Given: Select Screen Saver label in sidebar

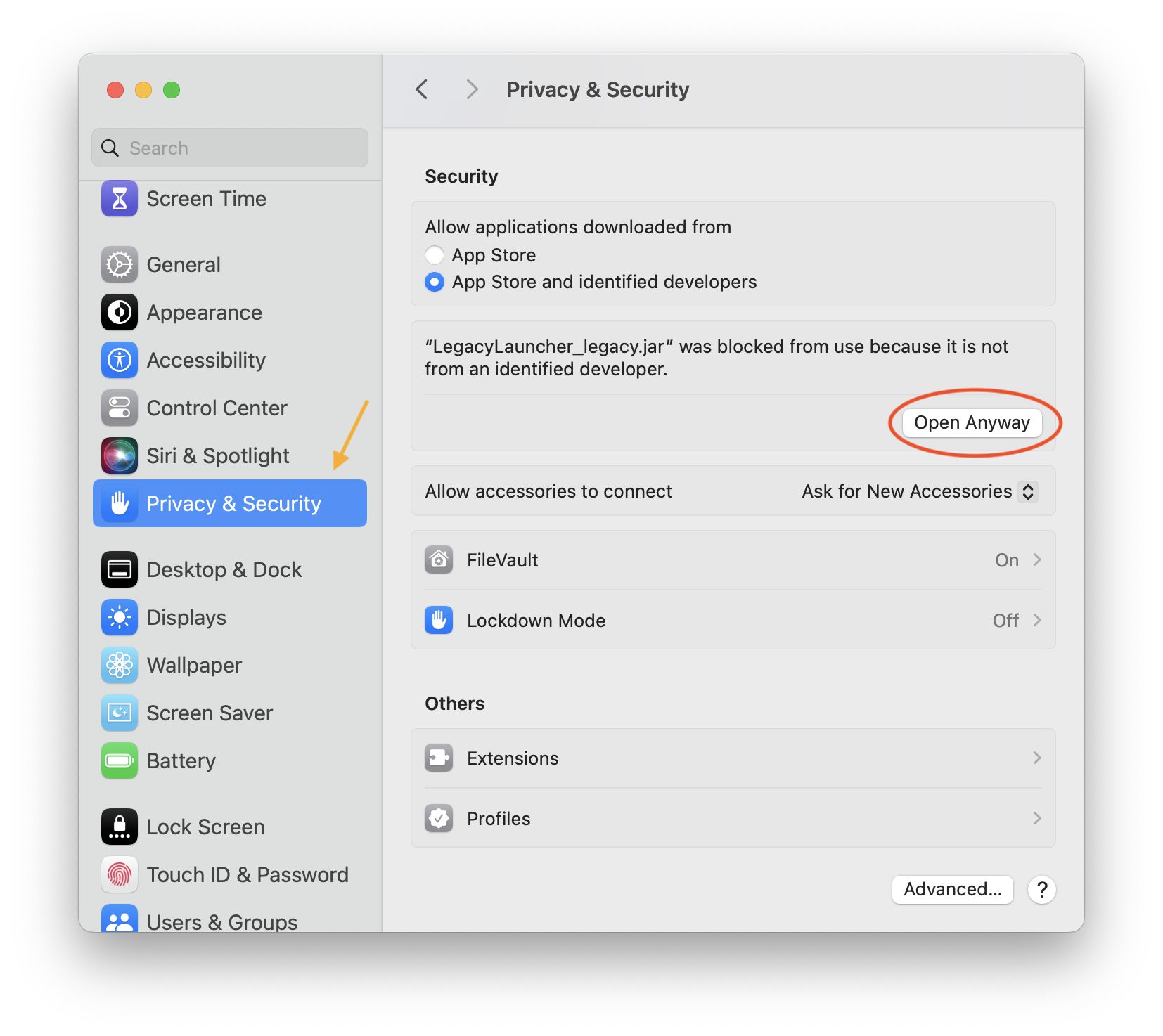Looking at the screenshot, I should tap(210, 713).
